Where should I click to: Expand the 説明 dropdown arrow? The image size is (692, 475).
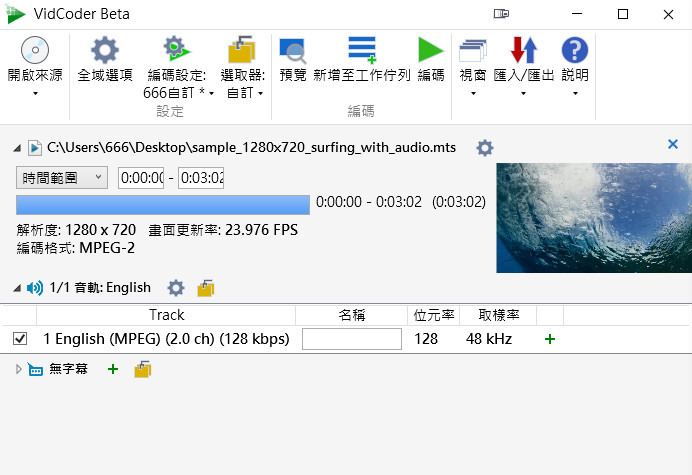click(575, 94)
